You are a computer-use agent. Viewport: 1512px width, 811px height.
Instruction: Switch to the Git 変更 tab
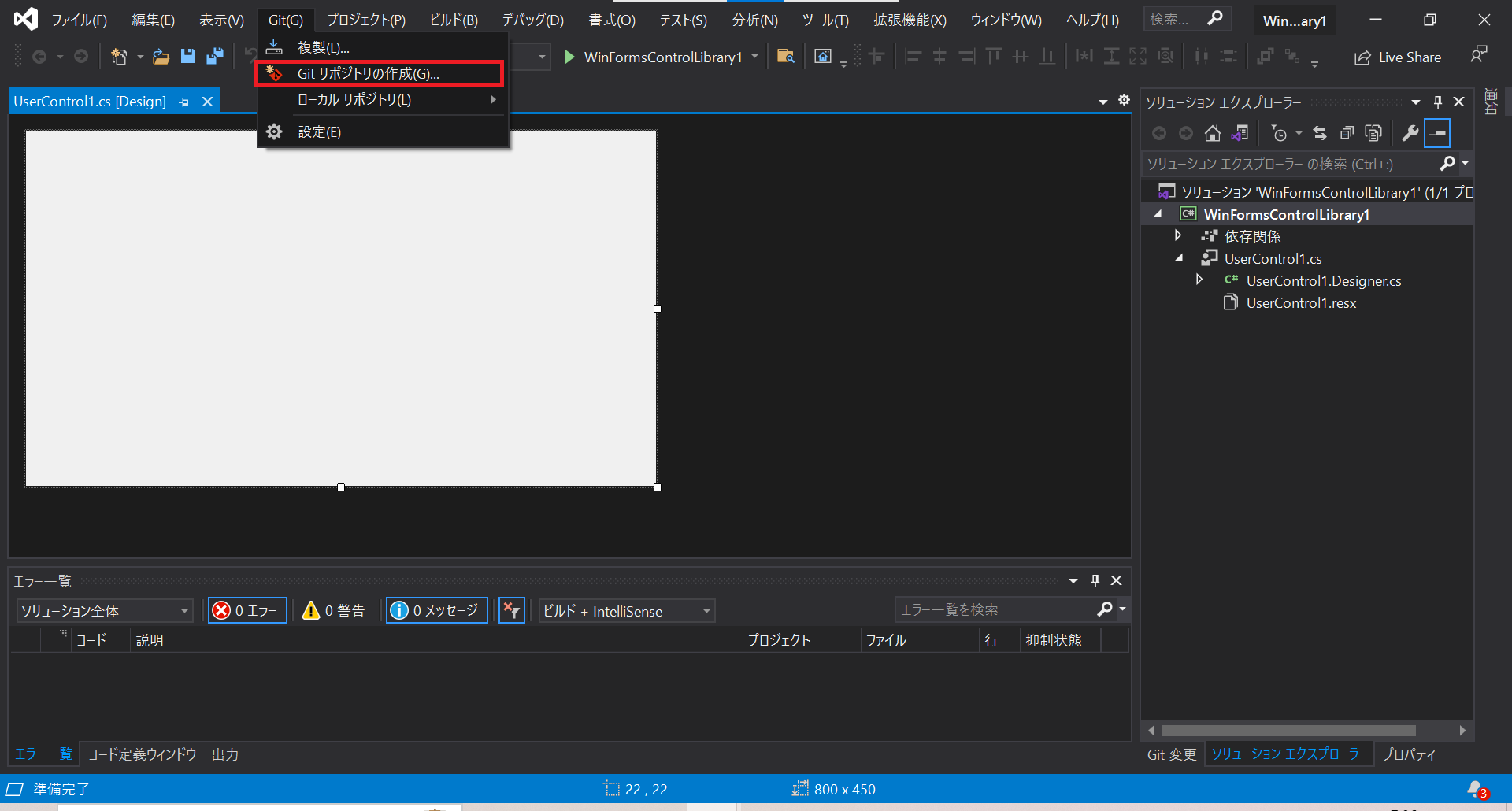click(x=1171, y=754)
